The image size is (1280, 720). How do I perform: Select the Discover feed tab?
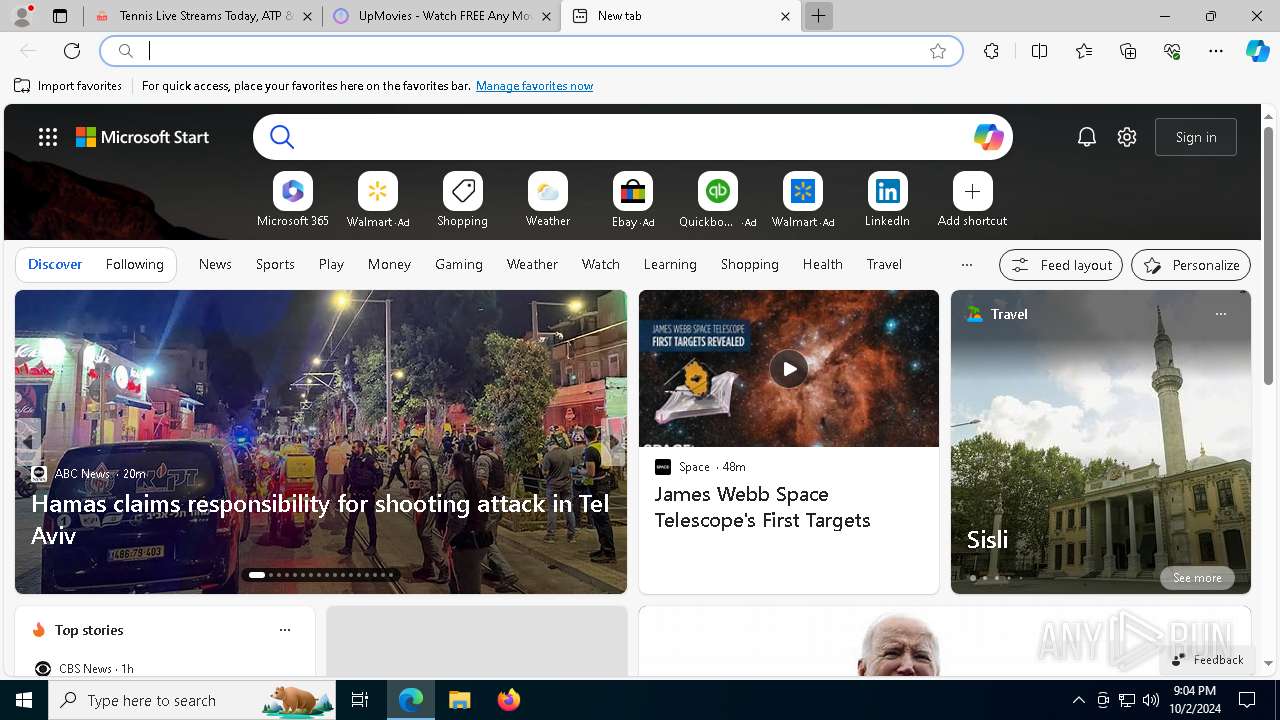(55, 264)
